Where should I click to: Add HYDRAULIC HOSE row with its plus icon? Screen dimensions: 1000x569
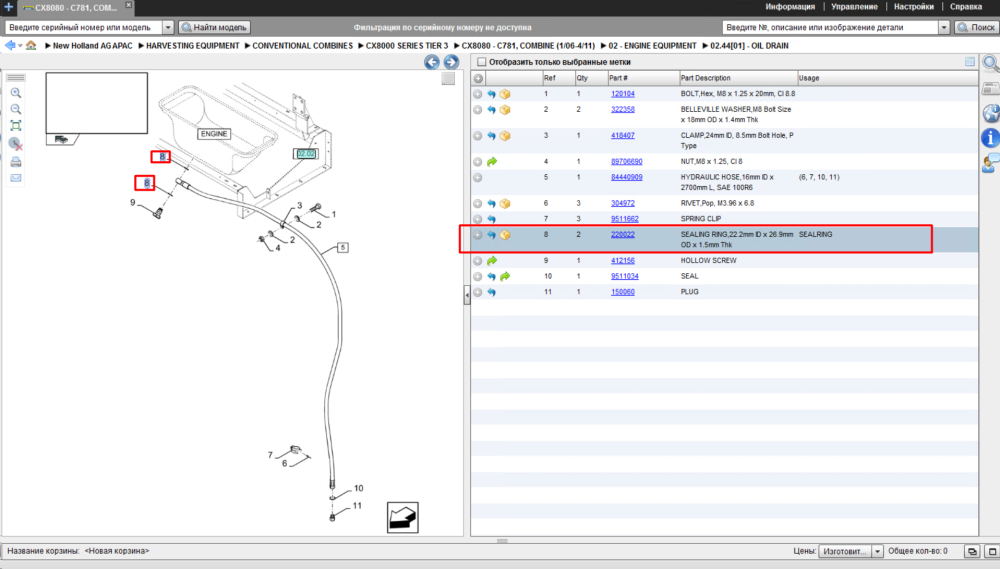click(478, 177)
